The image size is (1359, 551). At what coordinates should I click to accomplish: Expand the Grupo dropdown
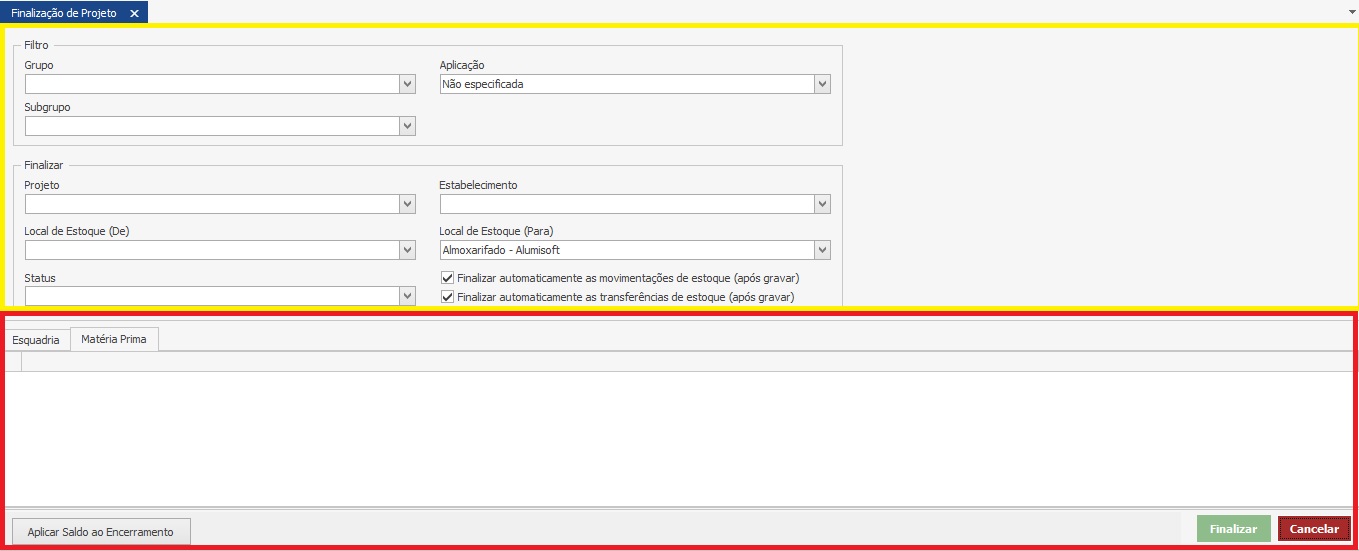coord(407,85)
